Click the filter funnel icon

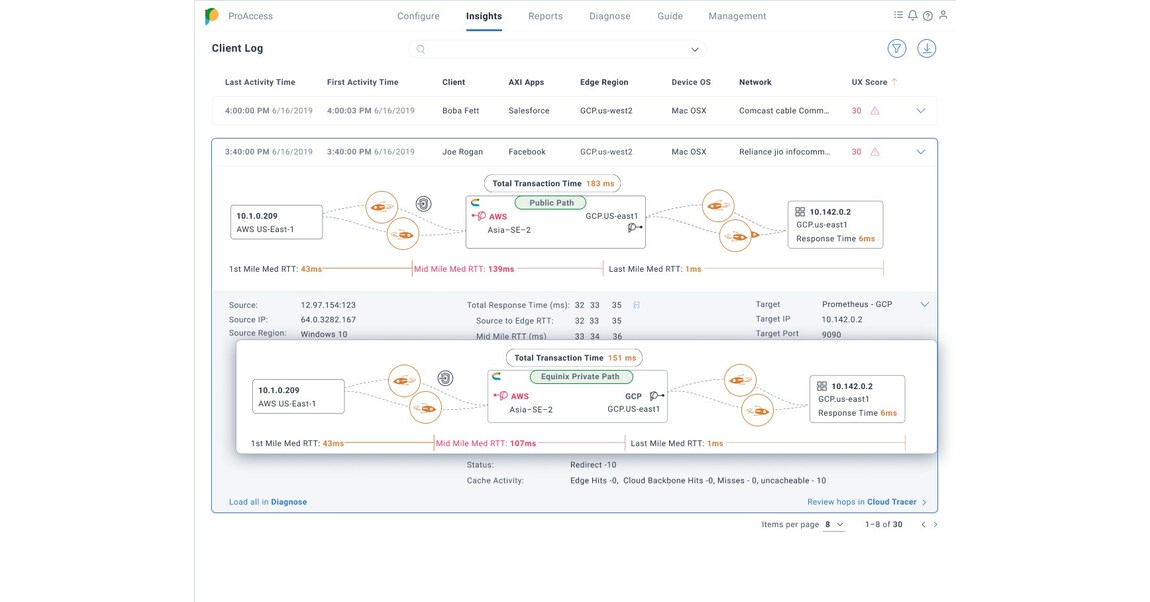[x=896, y=48]
